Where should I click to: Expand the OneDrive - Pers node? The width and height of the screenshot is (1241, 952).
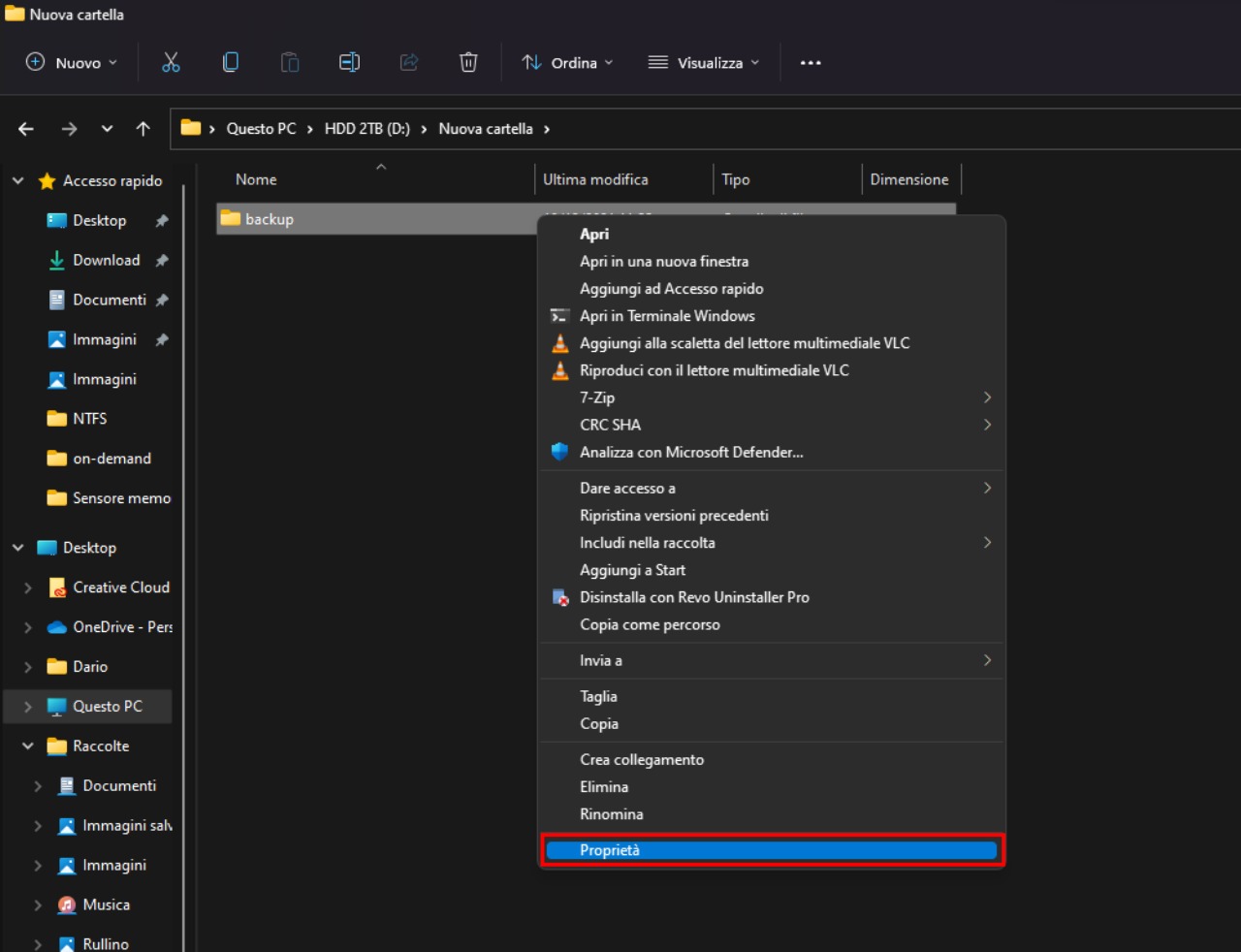28,627
